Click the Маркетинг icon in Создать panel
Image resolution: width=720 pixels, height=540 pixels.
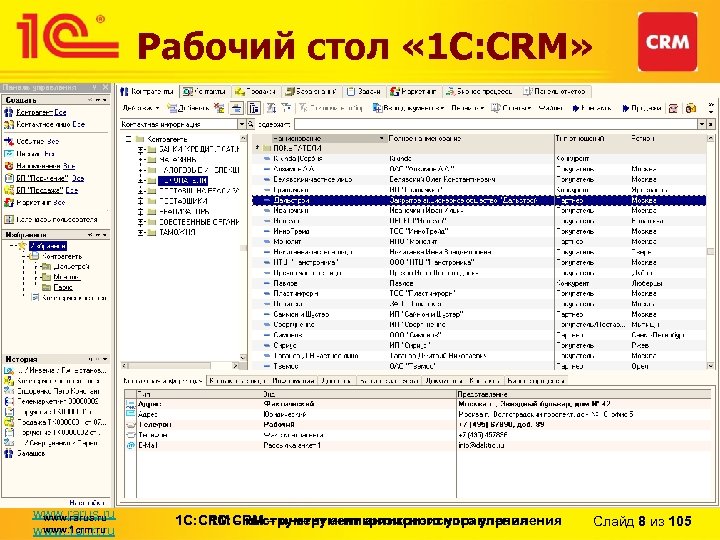click(x=9, y=202)
